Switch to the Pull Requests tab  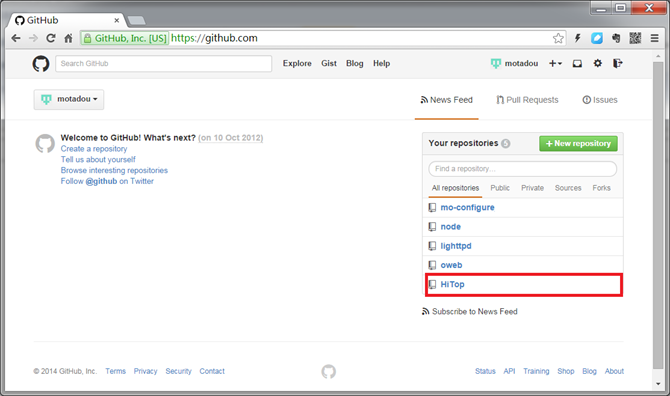[527, 100]
